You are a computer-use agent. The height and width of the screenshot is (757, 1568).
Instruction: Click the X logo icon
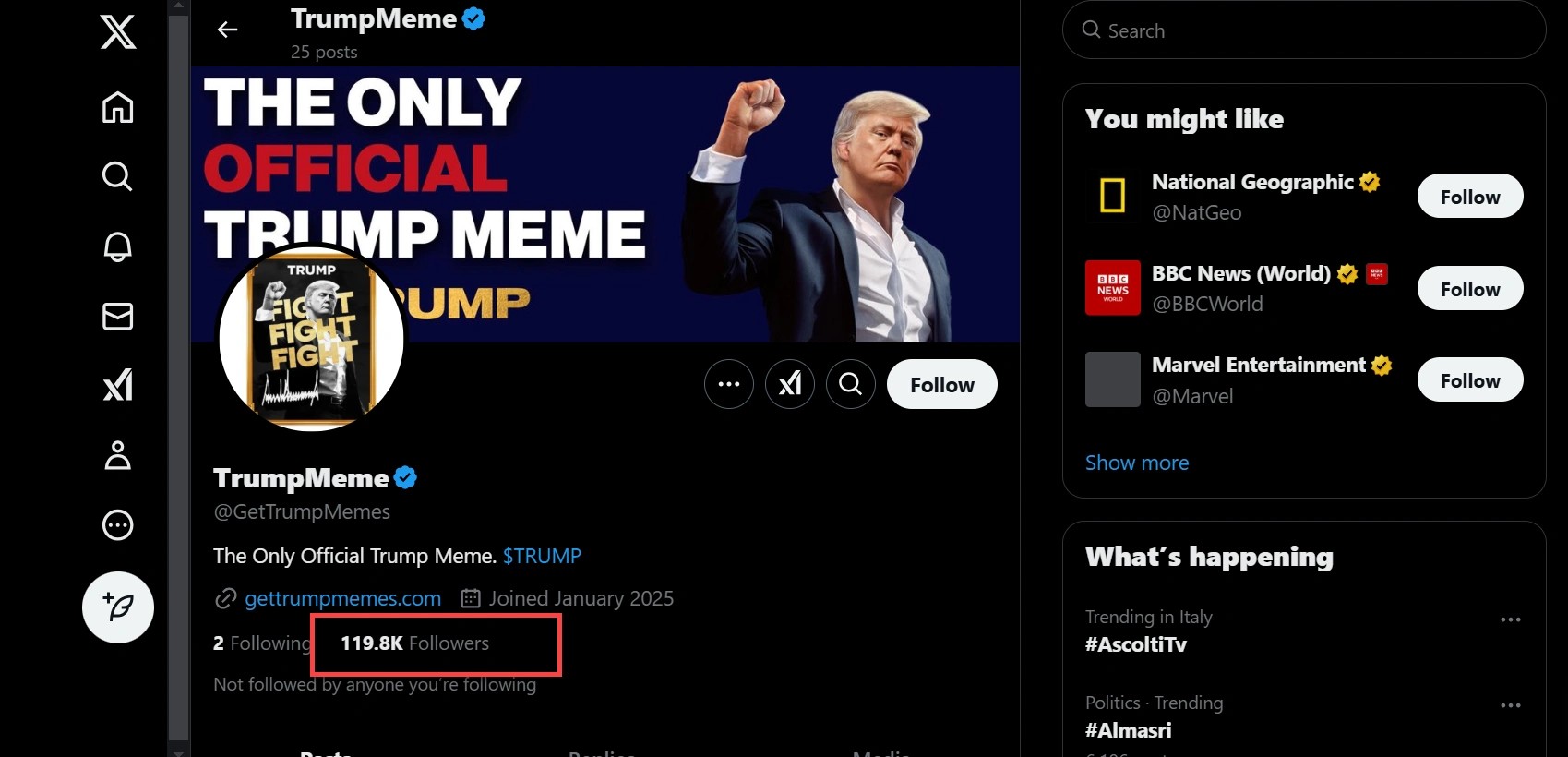coord(118,32)
